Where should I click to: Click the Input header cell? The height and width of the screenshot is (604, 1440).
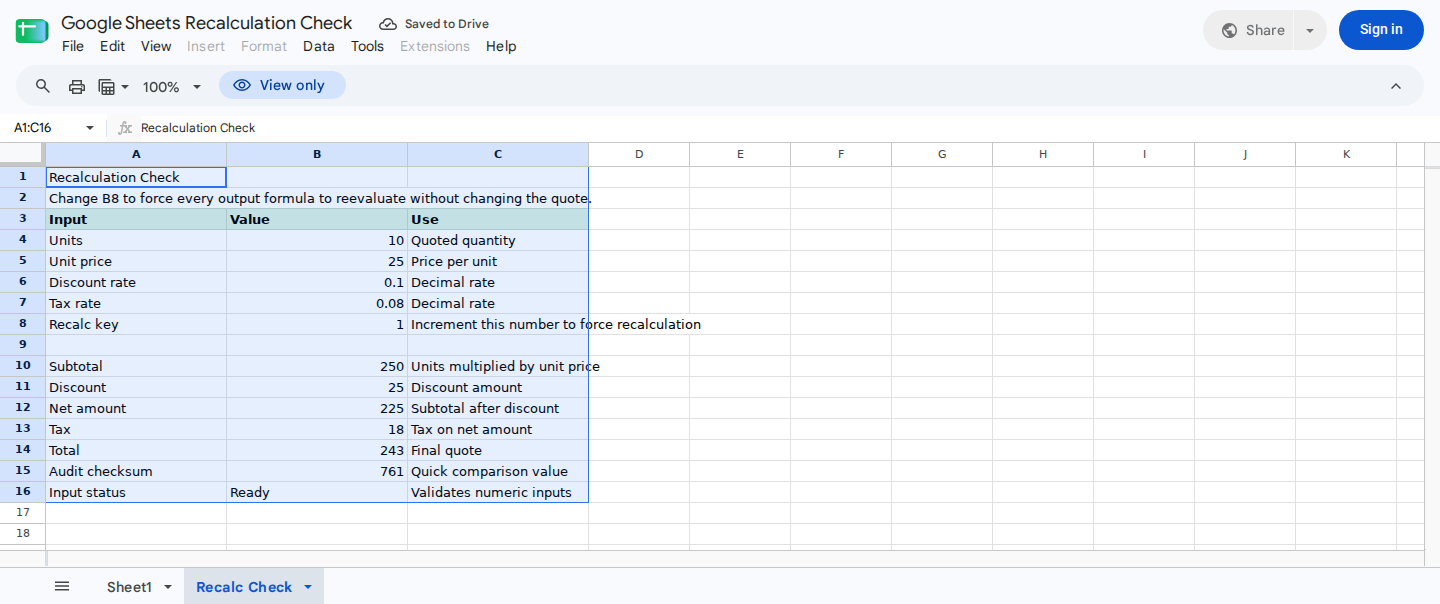click(136, 219)
